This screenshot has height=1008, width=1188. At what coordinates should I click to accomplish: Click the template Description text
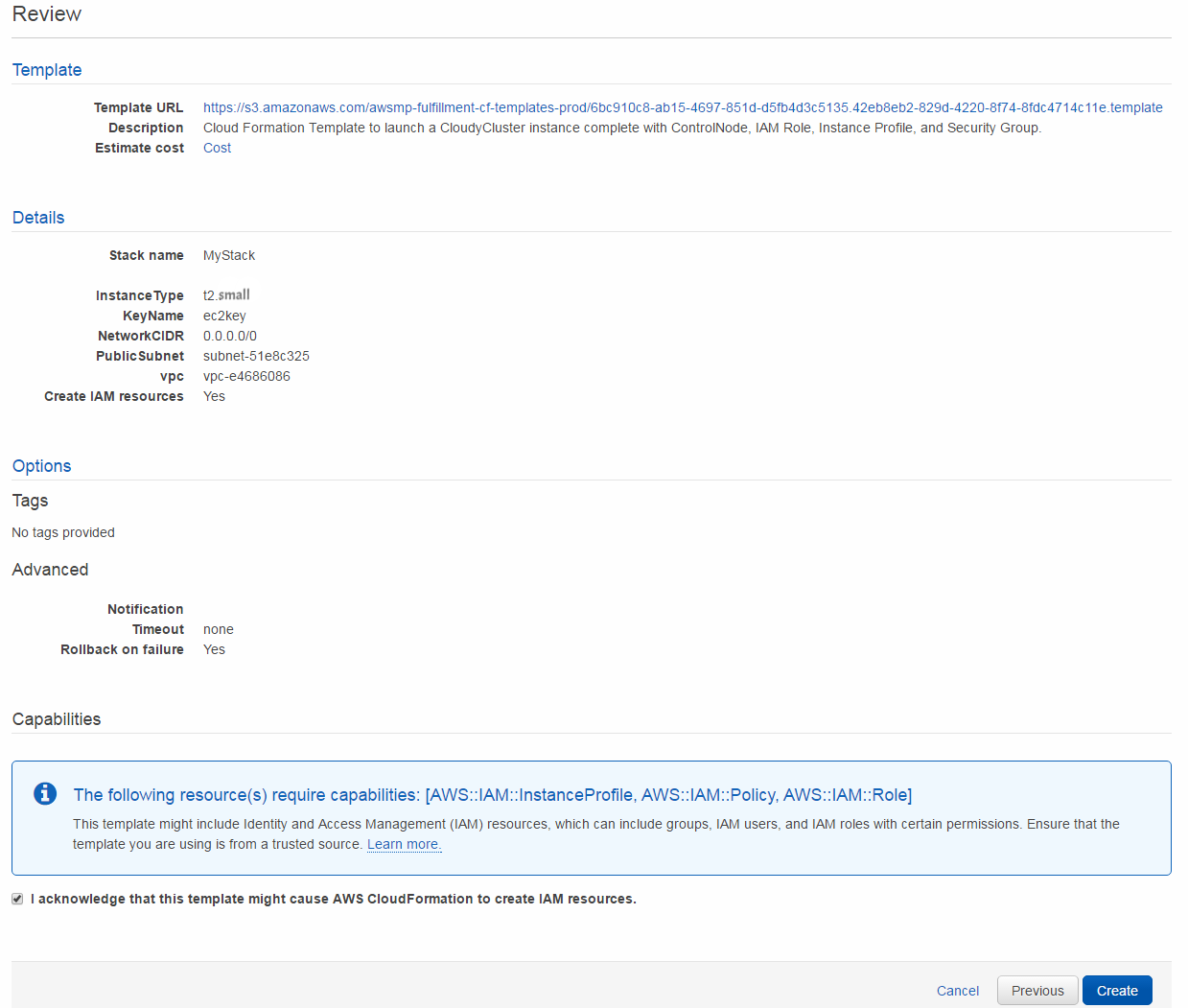pos(622,128)
